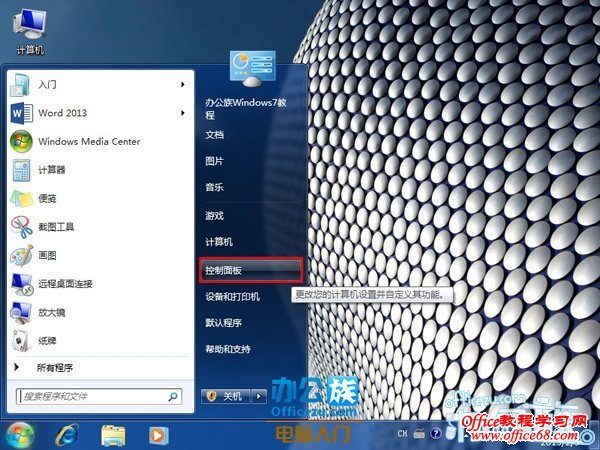Launch Word 2013 from its icon
This screenshot has width=600, height=450.
pyautogui.click(x=21, y=113)
